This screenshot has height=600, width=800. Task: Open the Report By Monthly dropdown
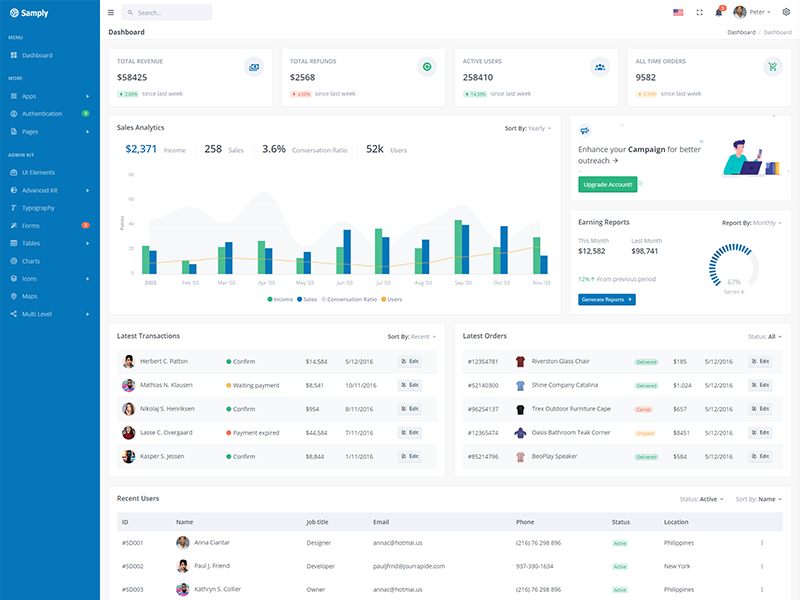[752, 223]
